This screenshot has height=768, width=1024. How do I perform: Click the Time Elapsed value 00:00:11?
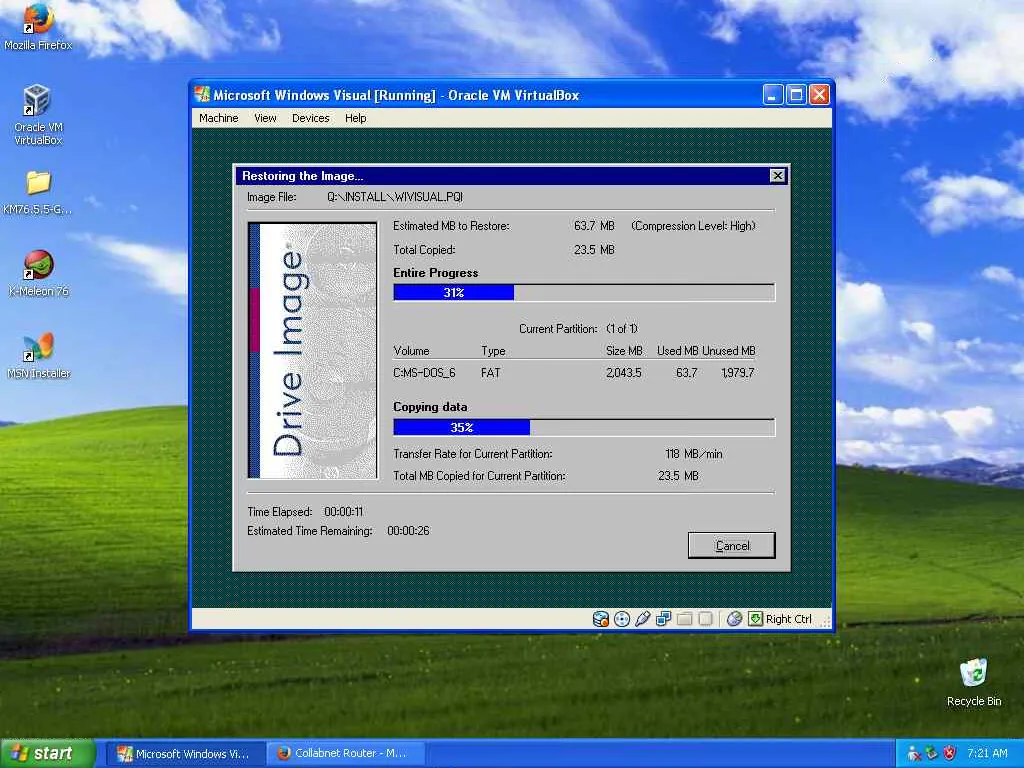[344, 512]
